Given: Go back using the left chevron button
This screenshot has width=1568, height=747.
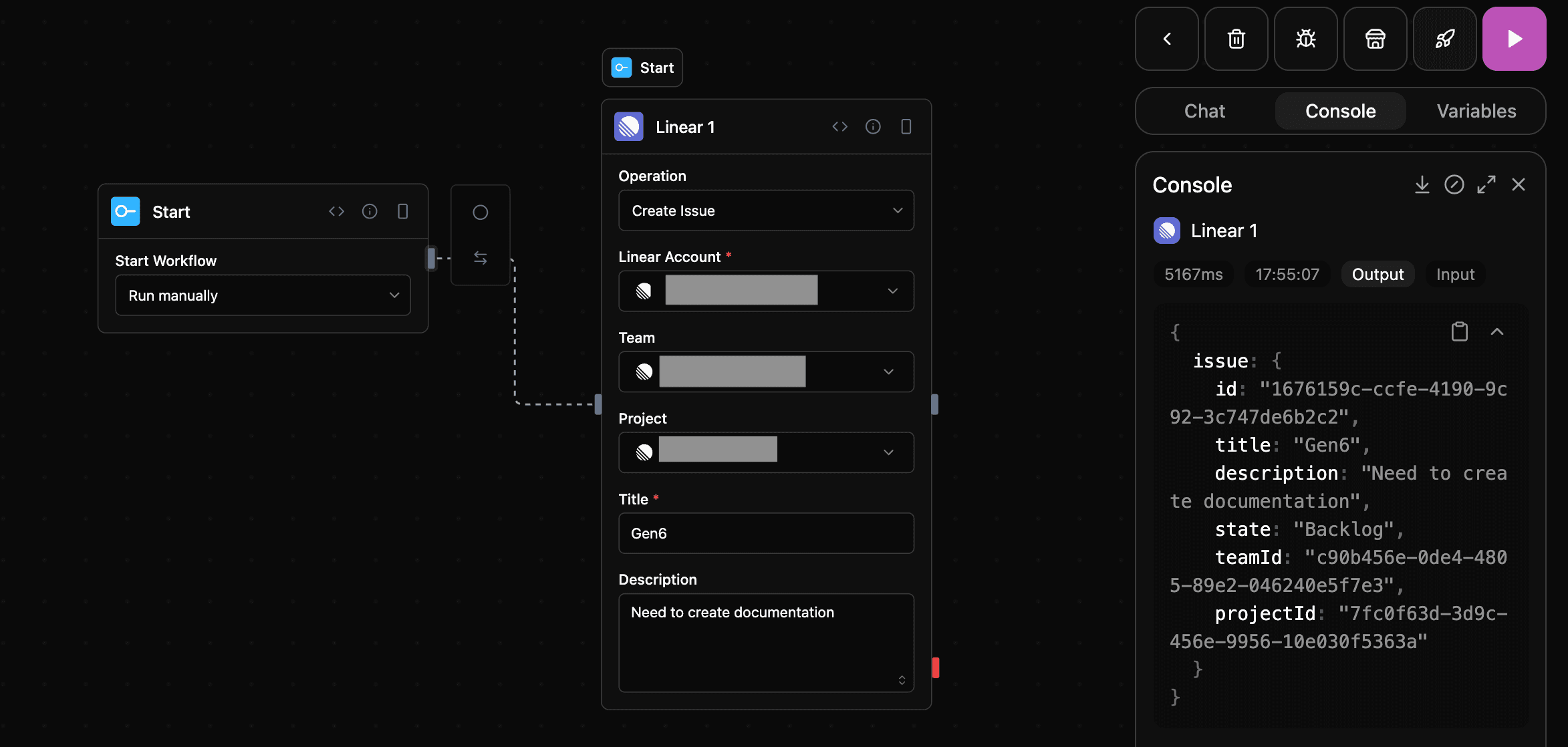Looking at the screenshot, I should point(1166,39).
